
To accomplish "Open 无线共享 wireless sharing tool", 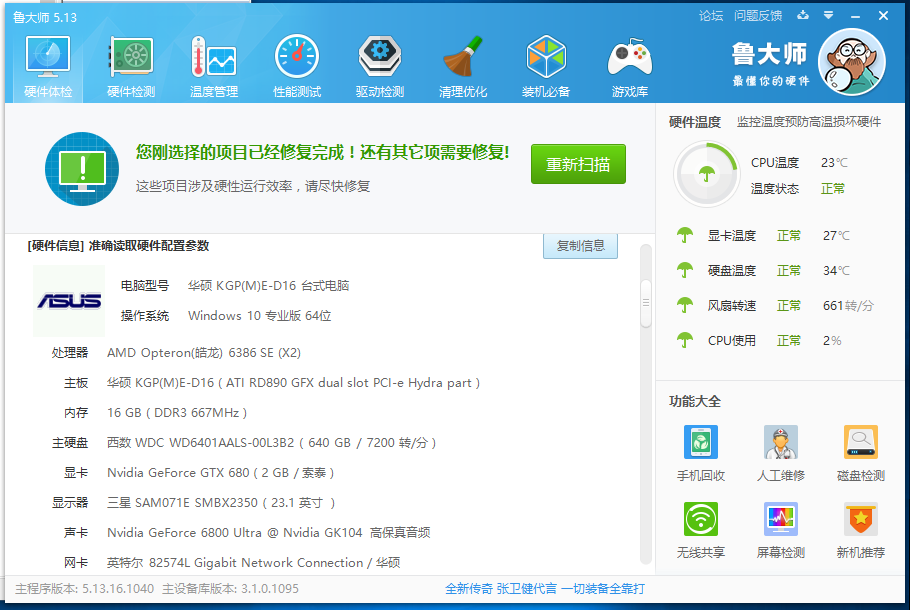I will (x=700, y=530).
